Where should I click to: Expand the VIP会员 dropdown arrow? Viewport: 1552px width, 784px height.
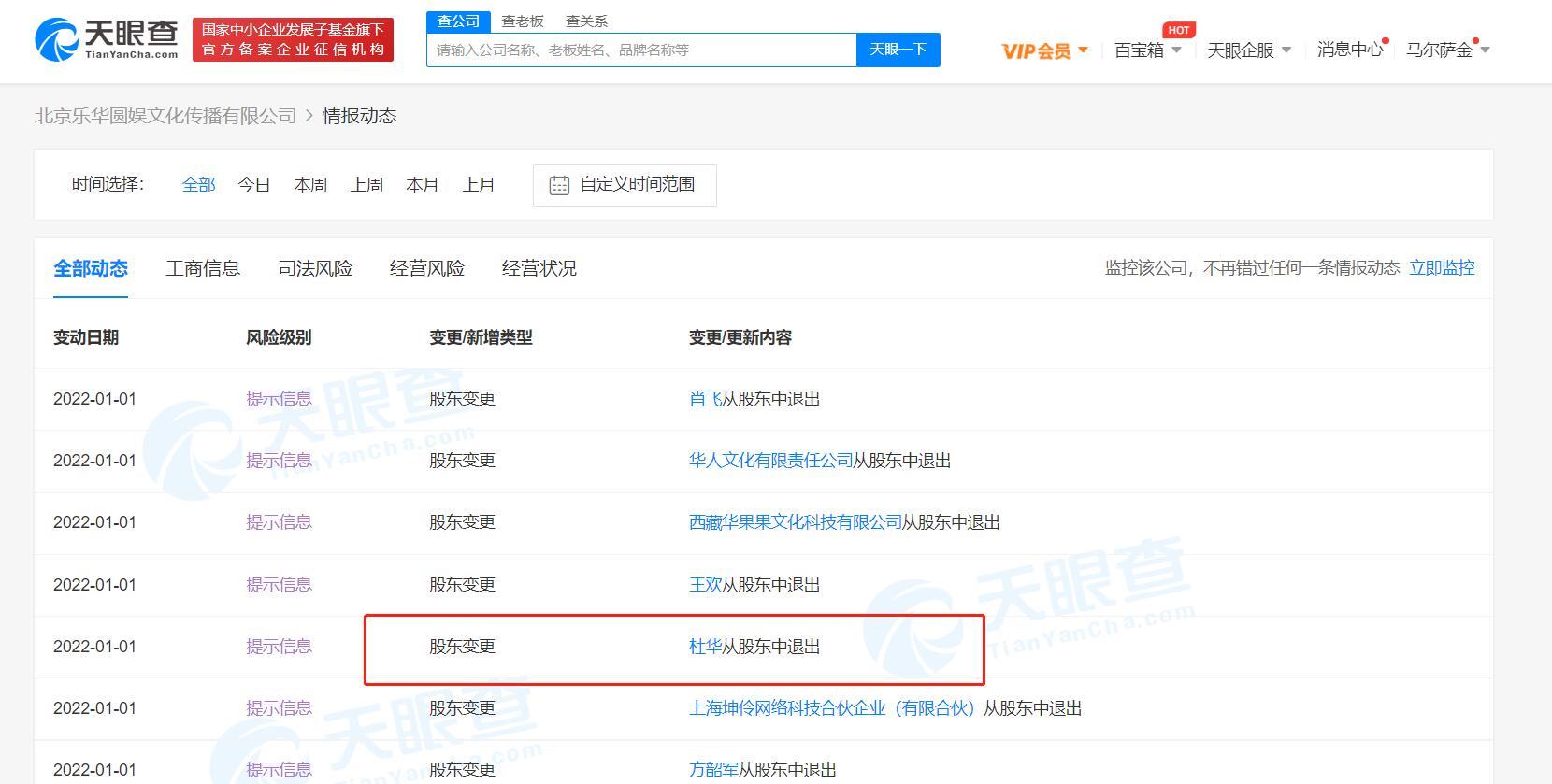click(1083, 50)
